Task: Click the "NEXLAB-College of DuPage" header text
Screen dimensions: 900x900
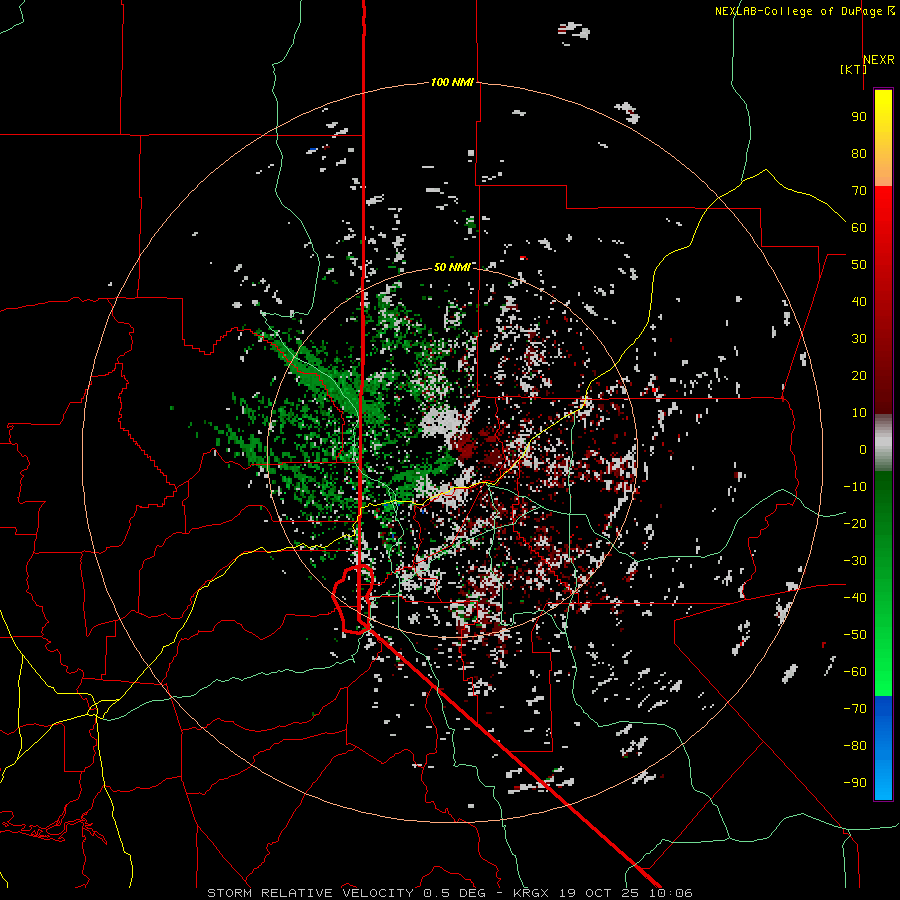Action: tap(800, 11)
